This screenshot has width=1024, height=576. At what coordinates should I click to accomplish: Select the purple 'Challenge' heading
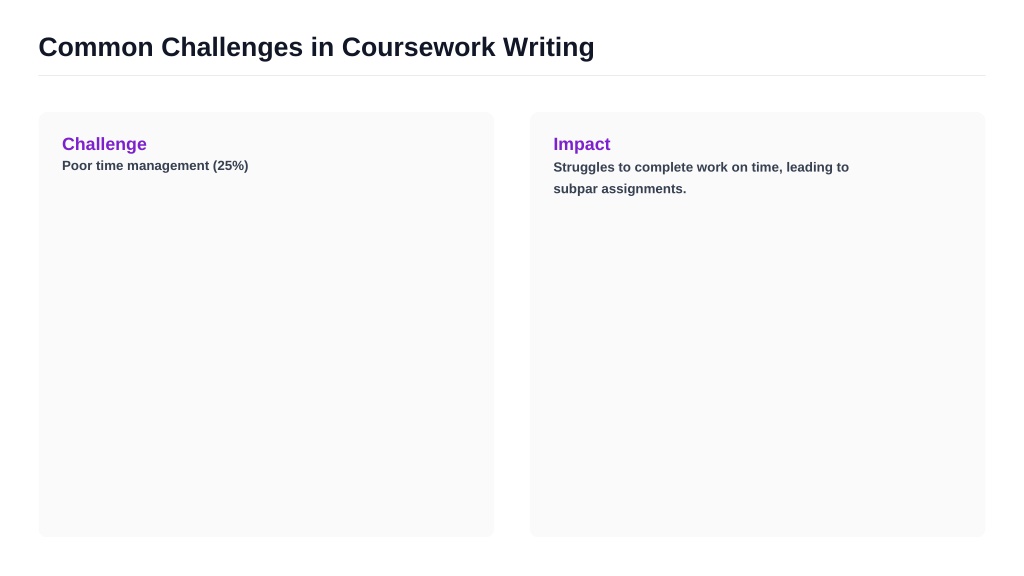pyautogui.click(x=104, y=144)
